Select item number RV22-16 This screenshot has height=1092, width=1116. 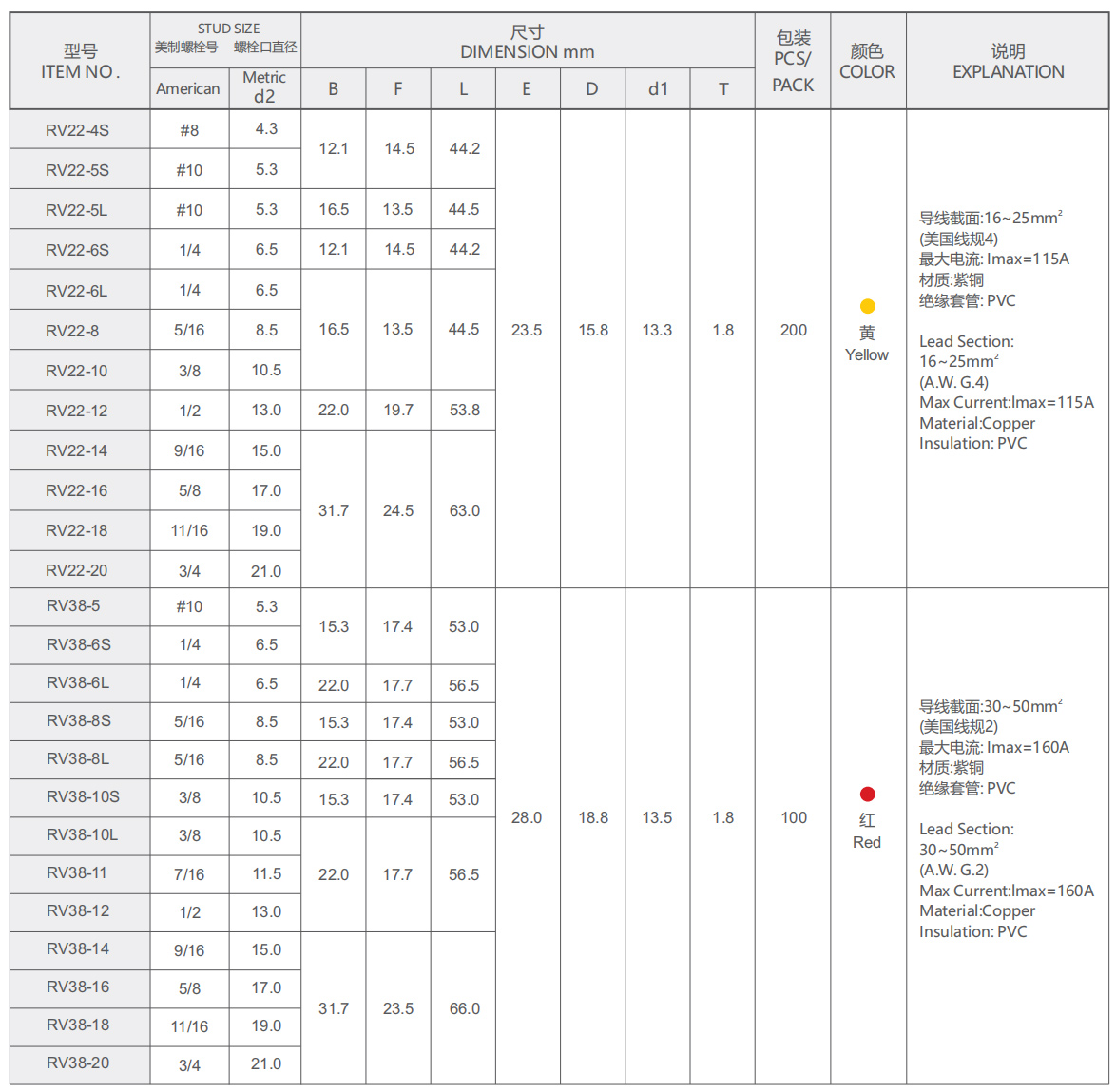77,490
